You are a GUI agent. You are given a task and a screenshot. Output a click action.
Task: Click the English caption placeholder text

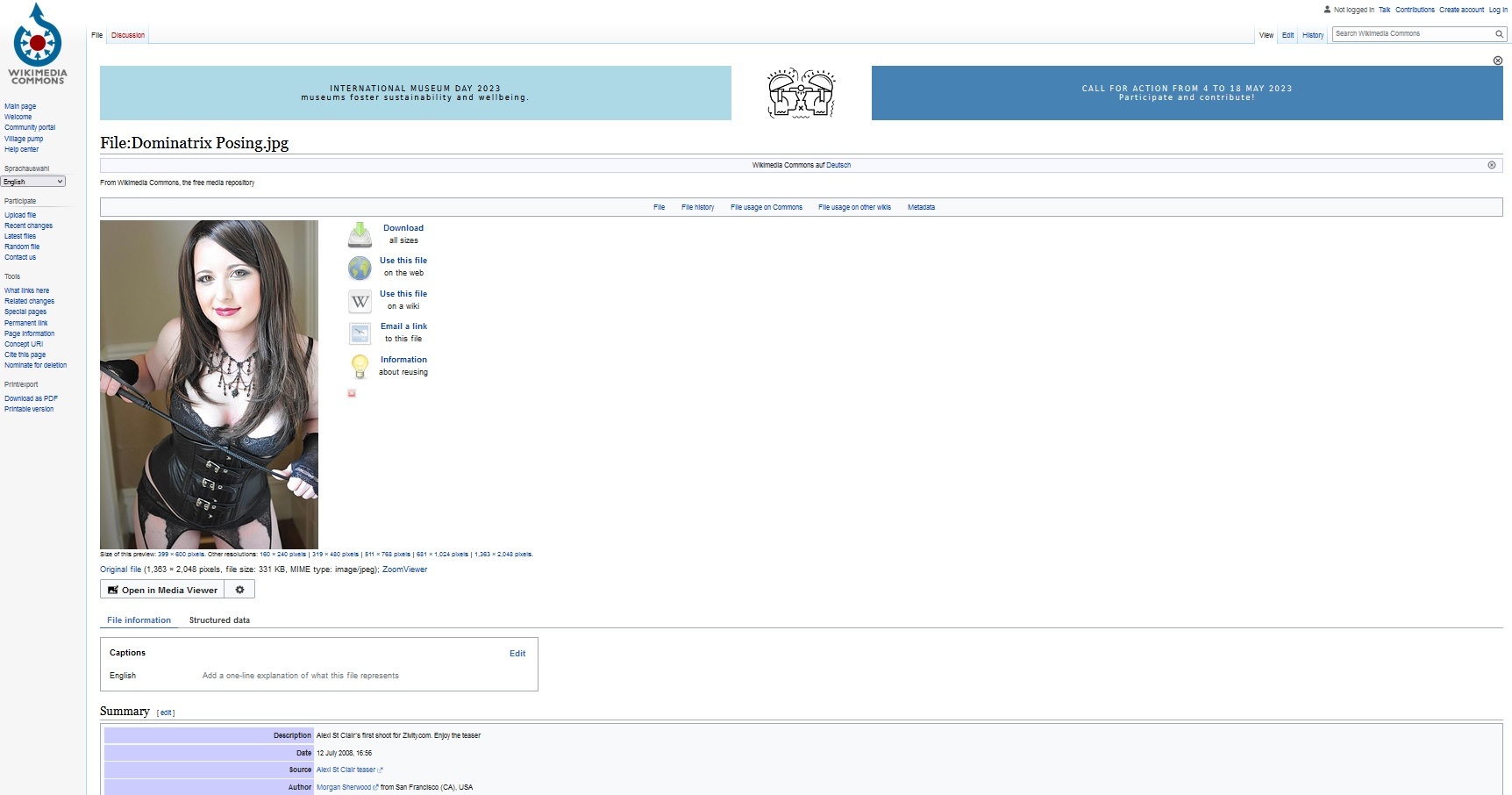[300, 676]
